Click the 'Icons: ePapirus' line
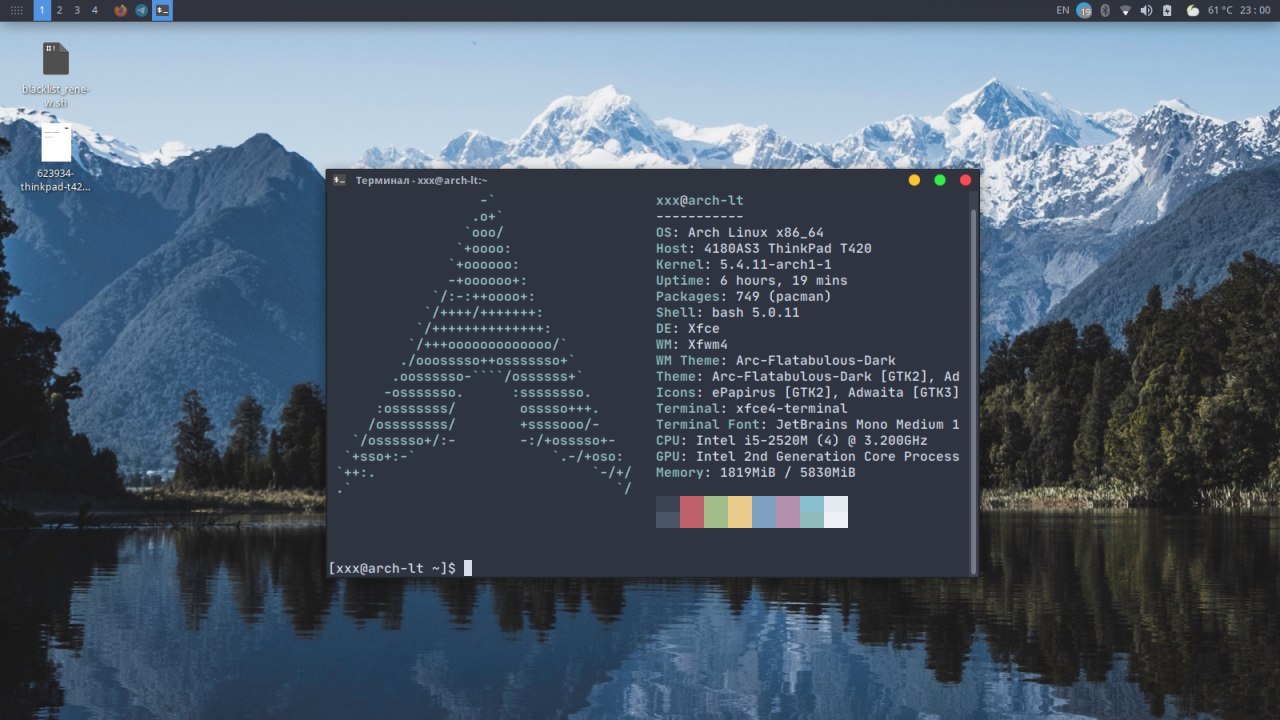 click(808, 392)
